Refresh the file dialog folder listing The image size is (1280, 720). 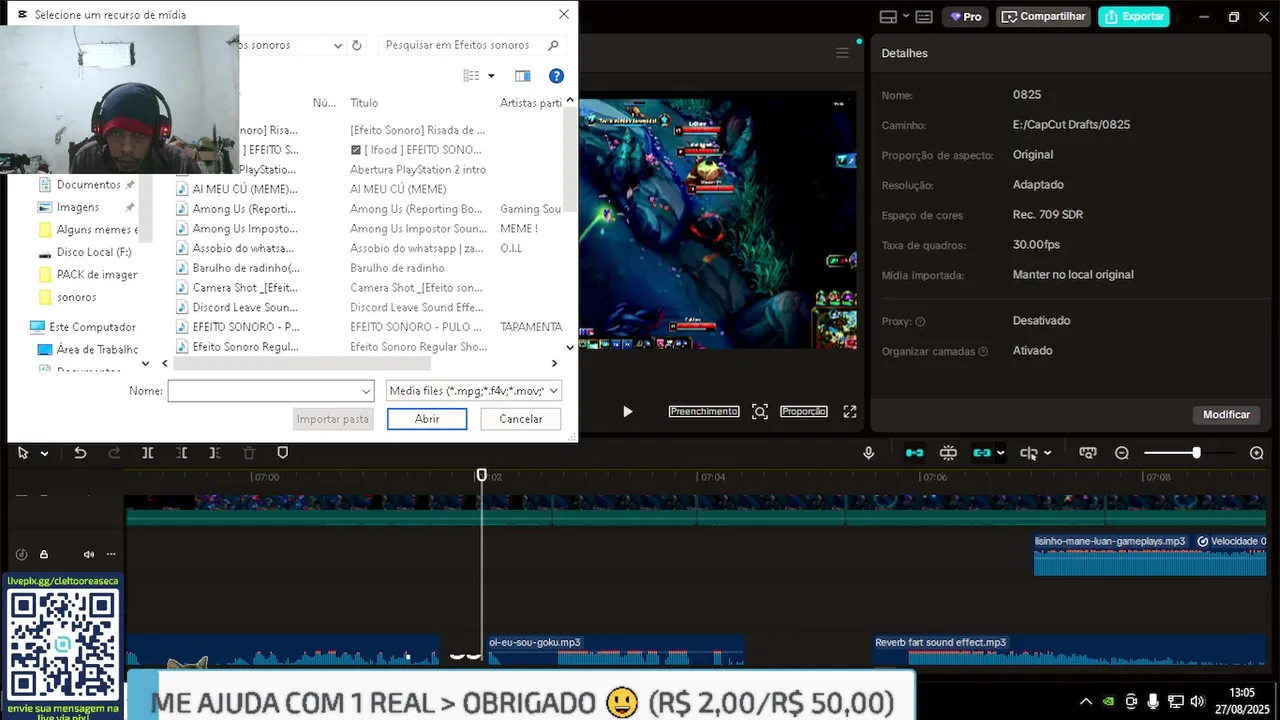[x=357, y=45]
